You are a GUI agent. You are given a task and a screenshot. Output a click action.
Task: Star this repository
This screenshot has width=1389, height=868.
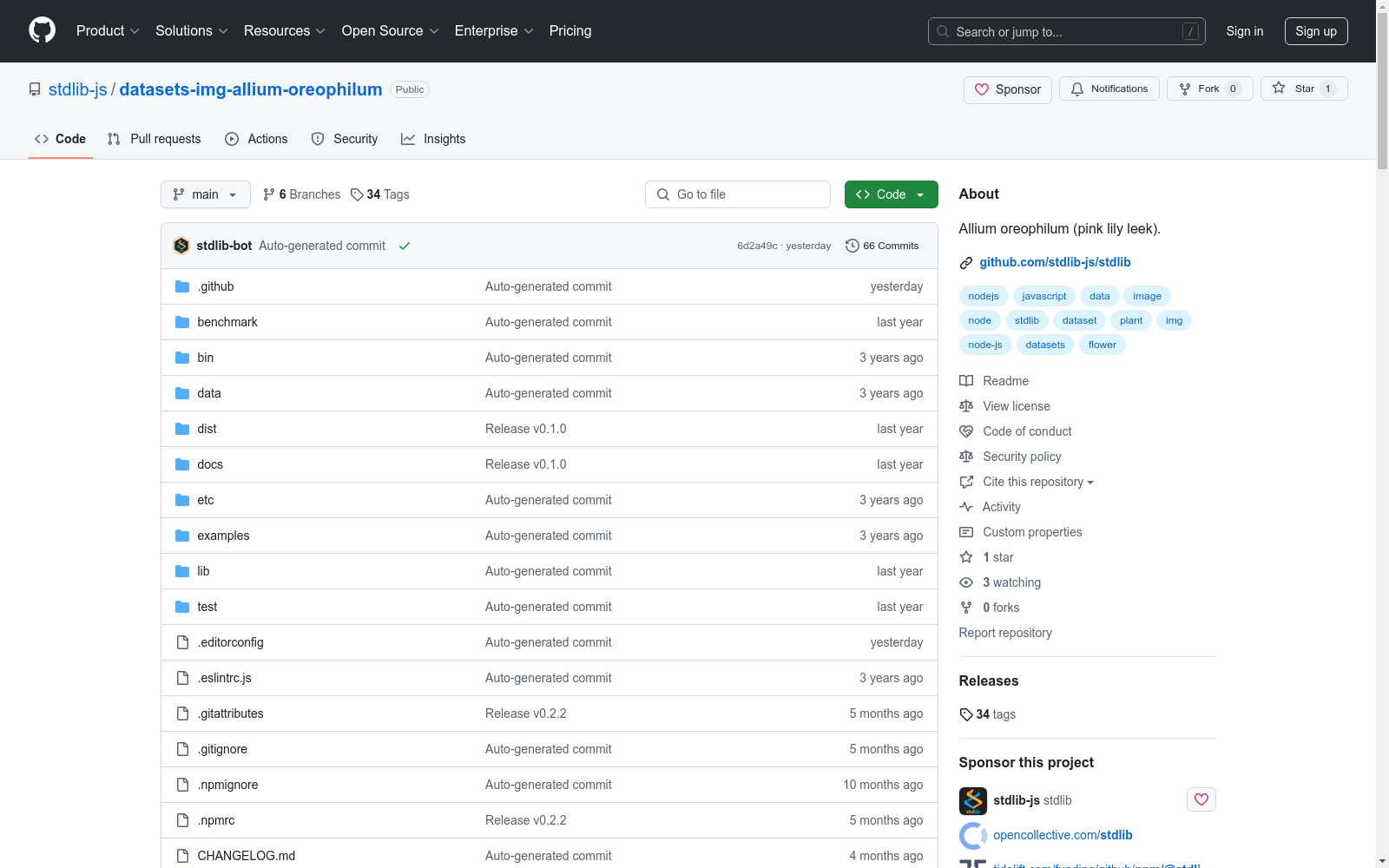[1304, 89]
